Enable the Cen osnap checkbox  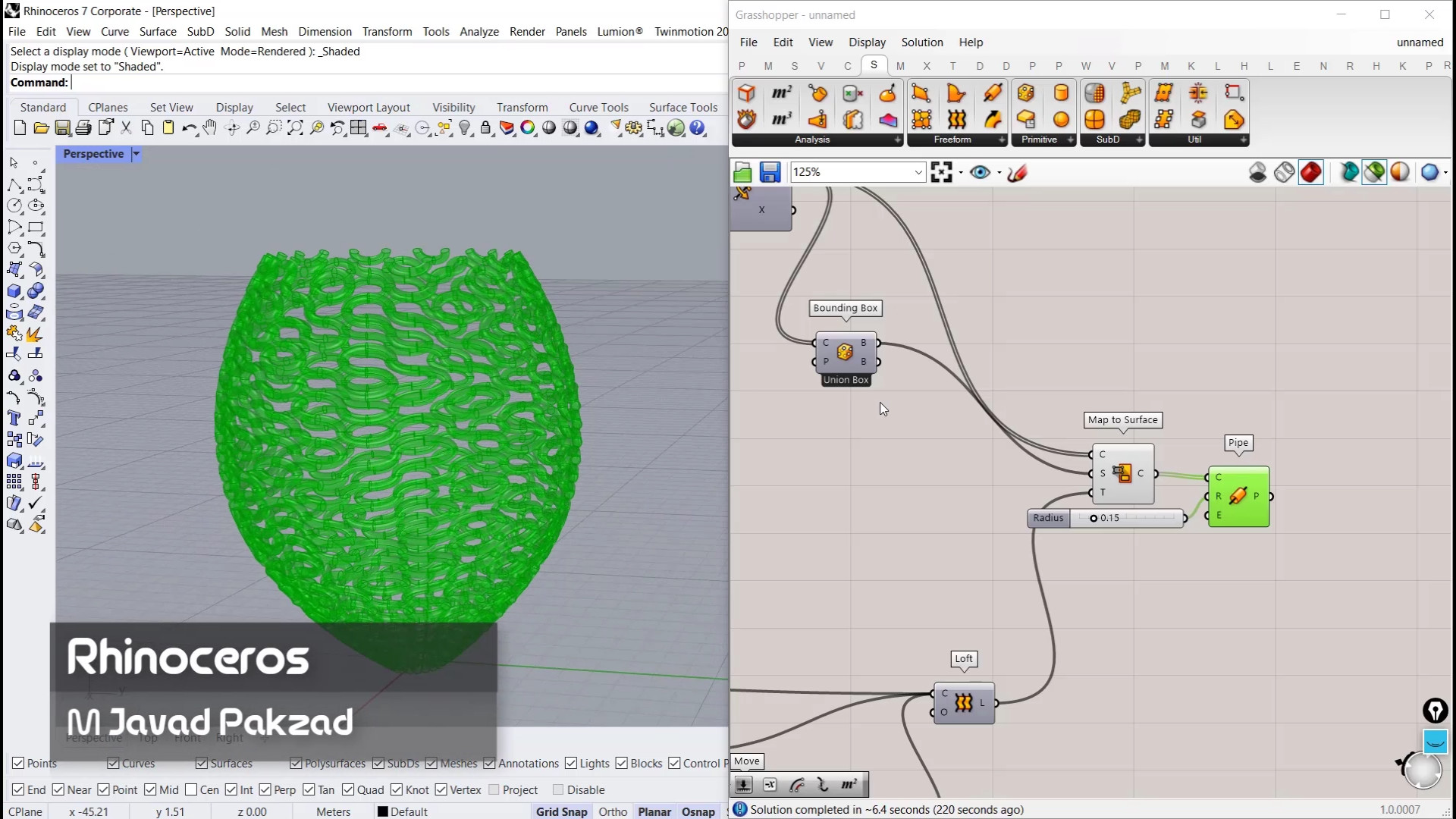[191, 789]
